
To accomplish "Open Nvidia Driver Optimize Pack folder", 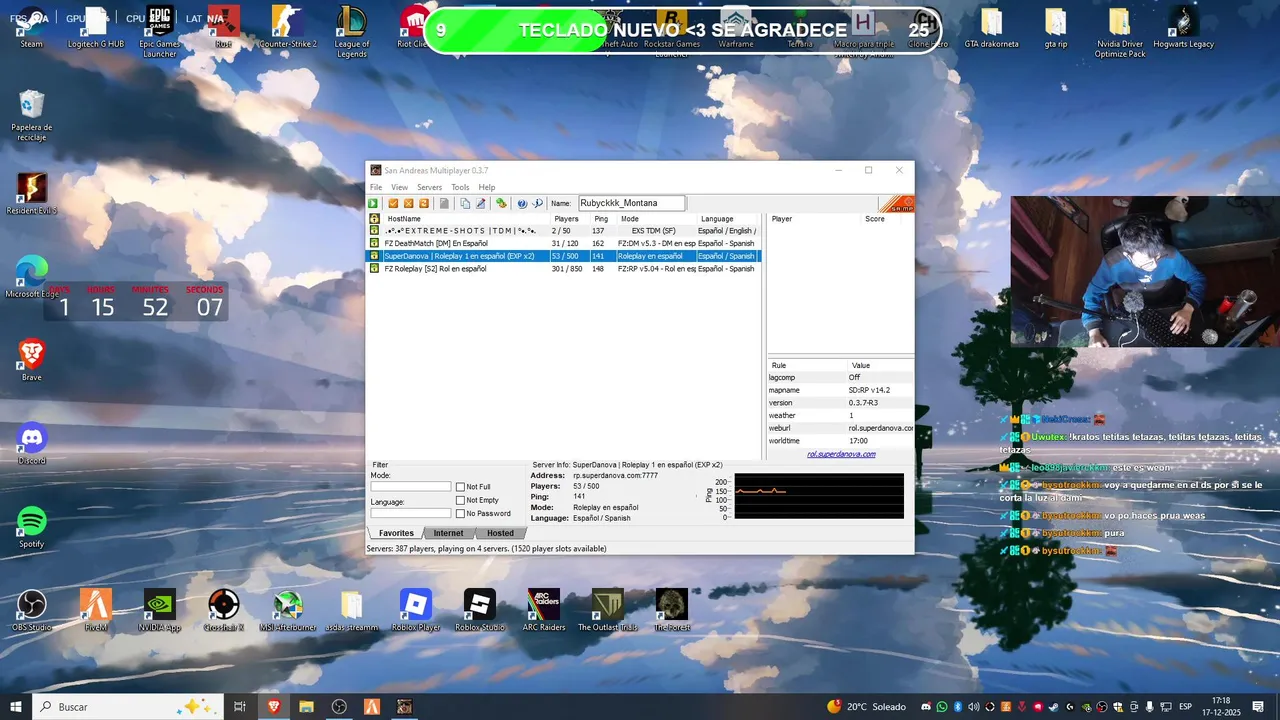I will point(1120,30).
